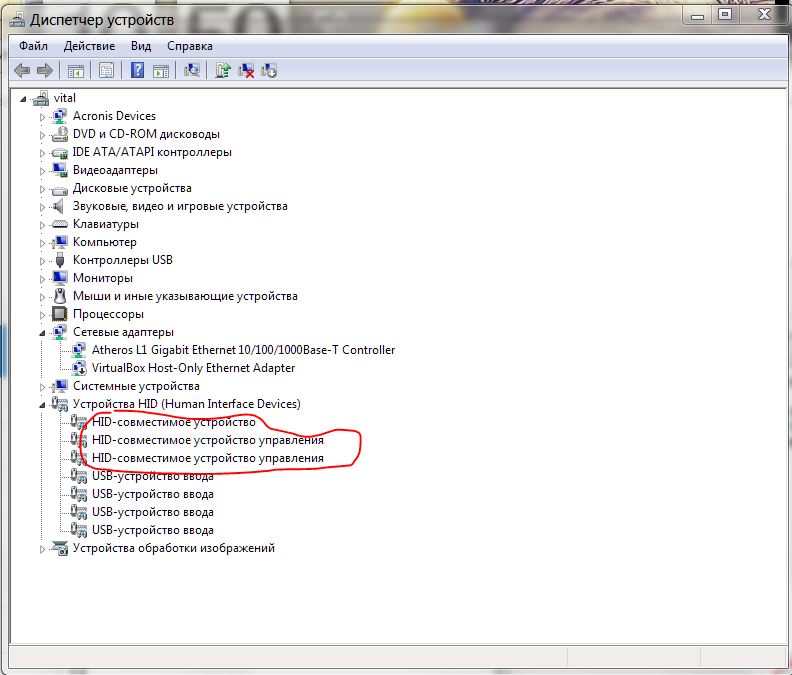The width and height of the screenshot is (792, 675).
Task: Expand Устройства обработки изображений
Action: (42, 549)
